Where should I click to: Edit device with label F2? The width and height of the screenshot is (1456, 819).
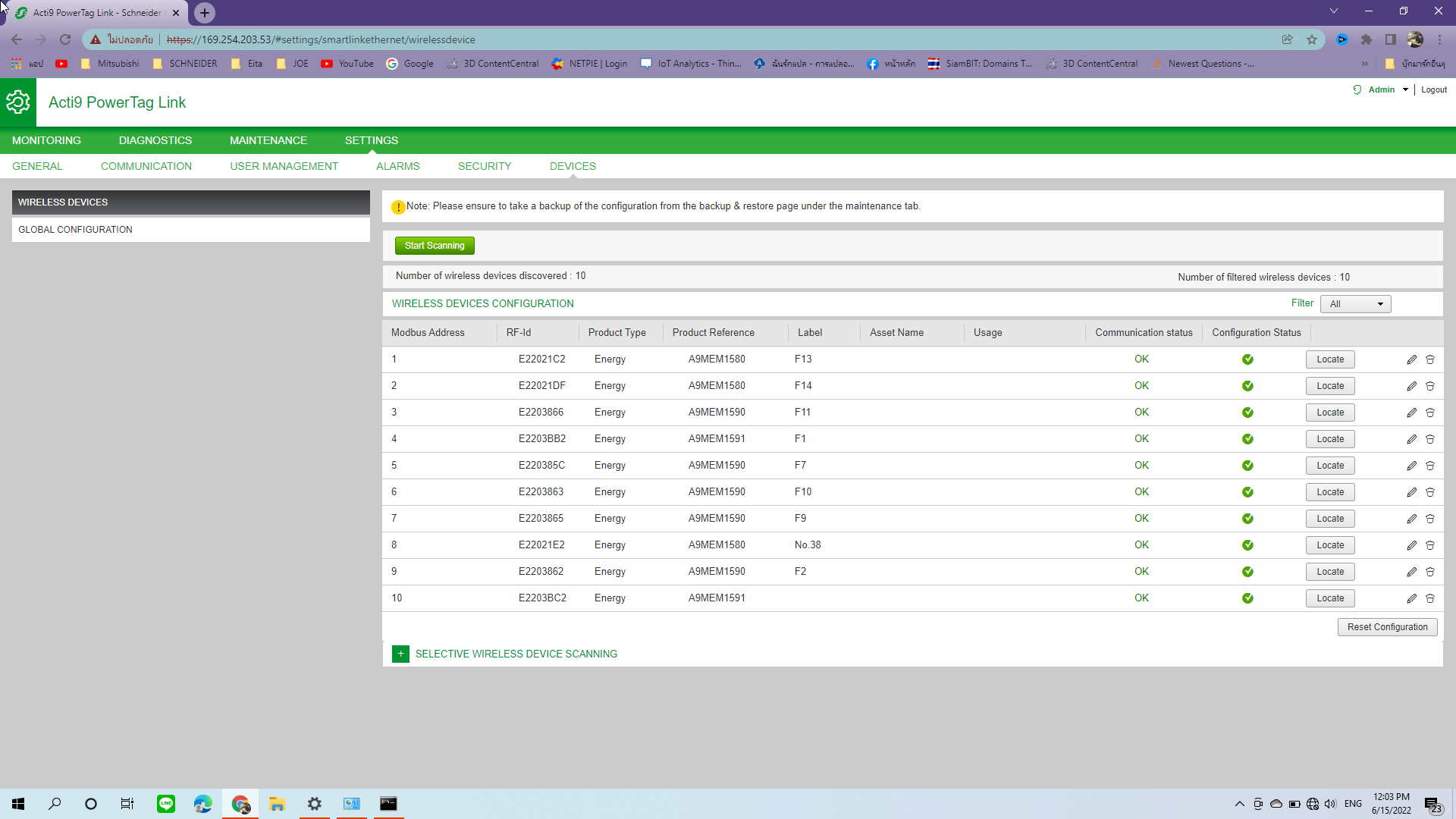[1411, 572]
